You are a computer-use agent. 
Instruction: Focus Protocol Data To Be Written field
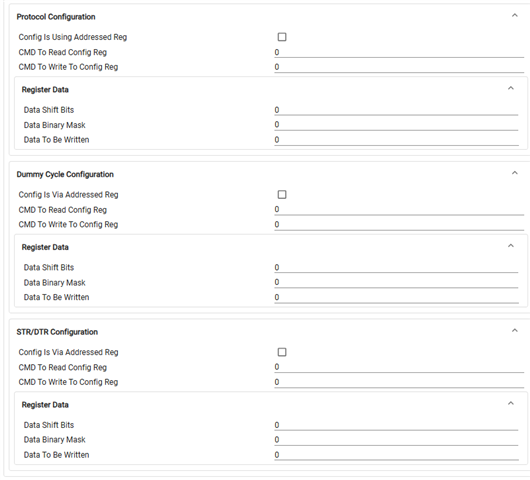tap(396, 140)
